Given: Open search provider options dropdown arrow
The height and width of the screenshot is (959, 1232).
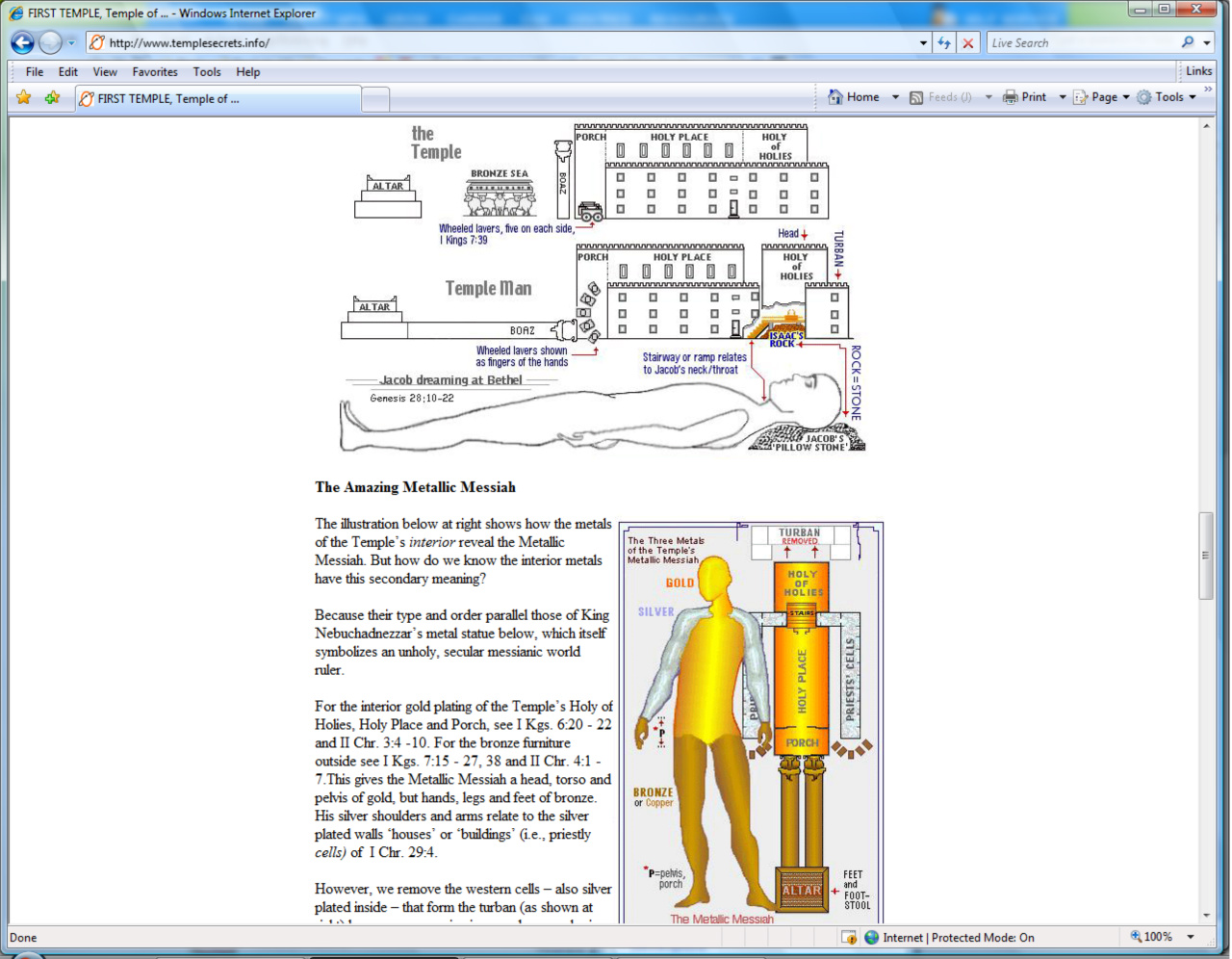Looking at the screenshot, I should pos(1207,42).
